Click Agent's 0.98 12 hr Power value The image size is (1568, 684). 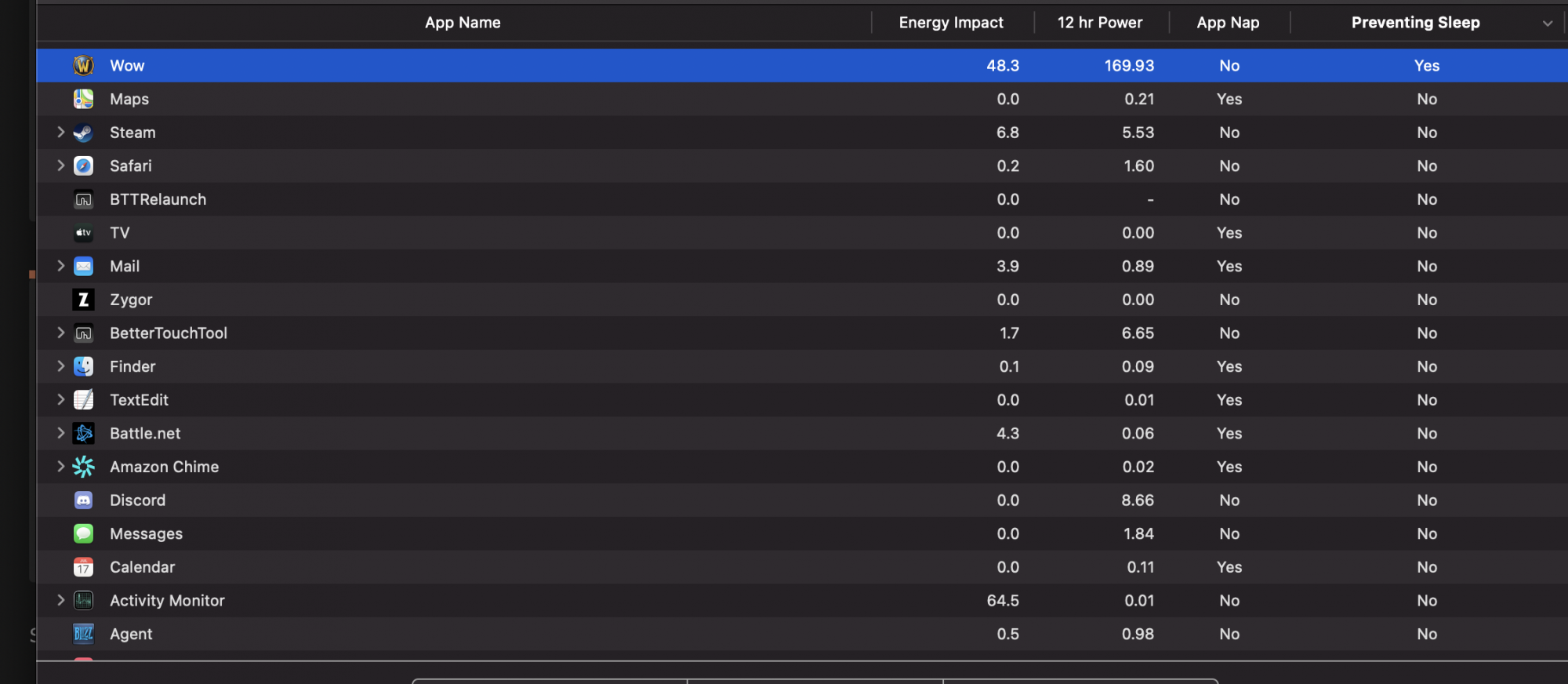click(x=1138, y=634)
